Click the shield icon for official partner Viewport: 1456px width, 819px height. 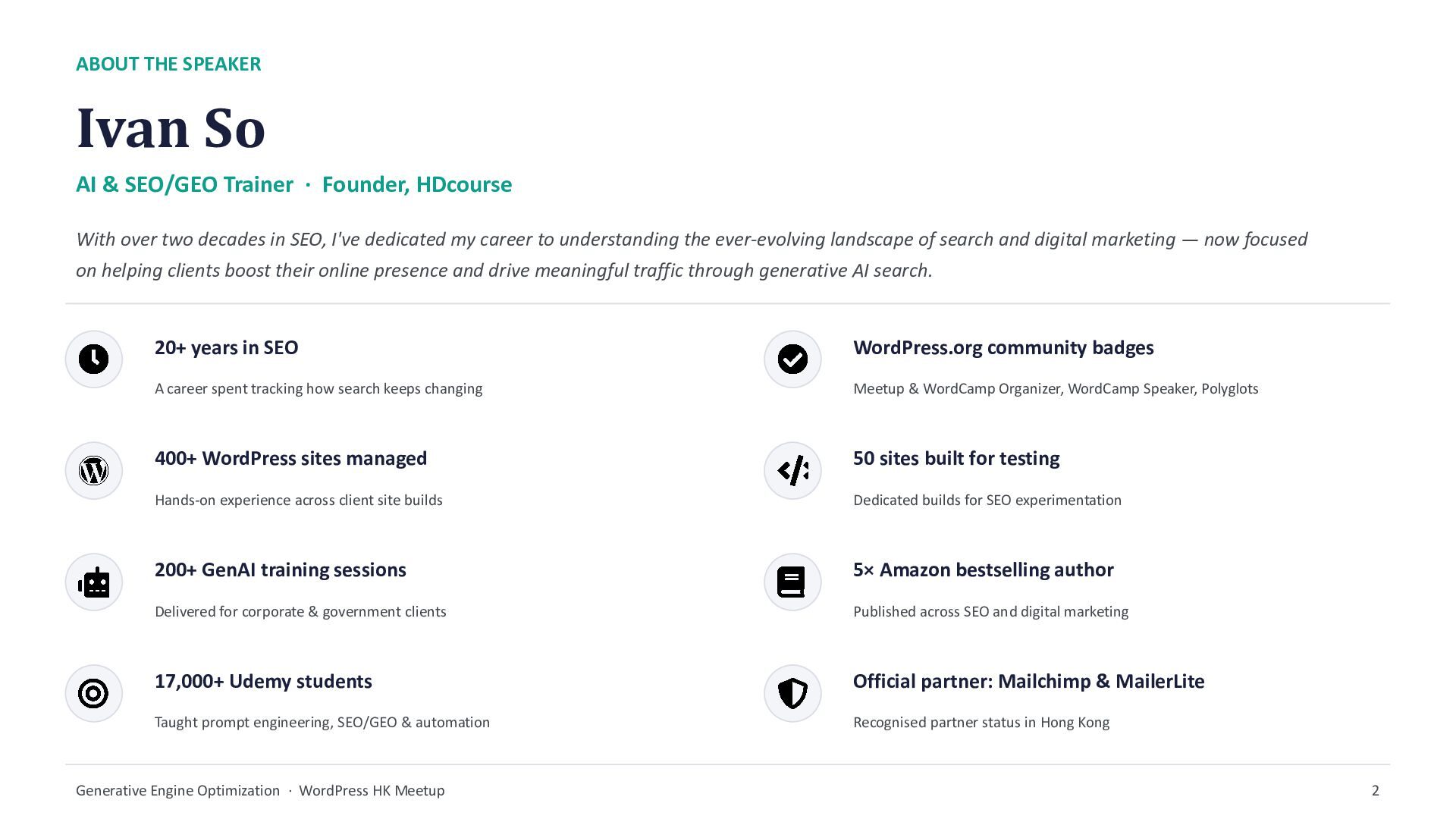792,693
